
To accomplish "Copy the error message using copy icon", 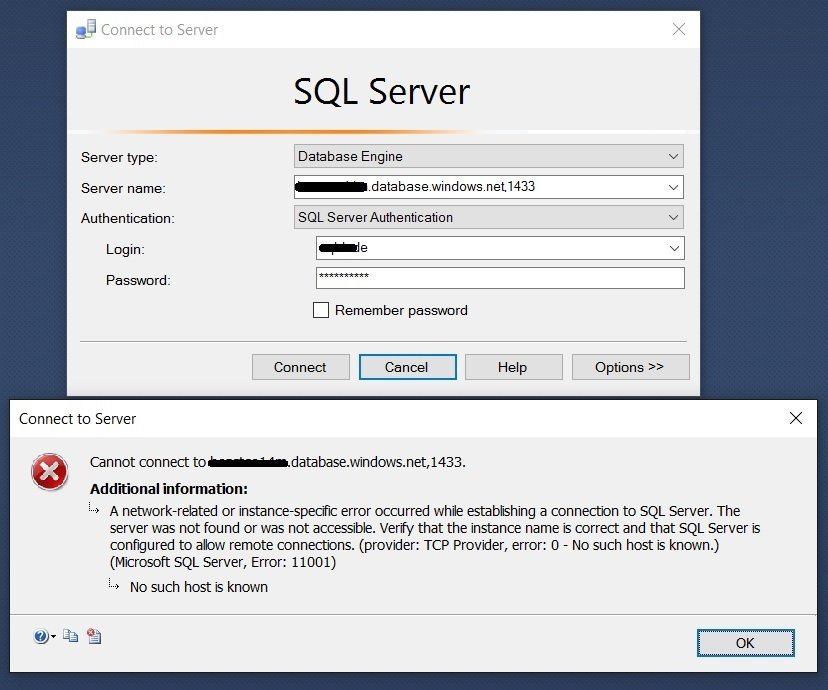I will 70,636.
